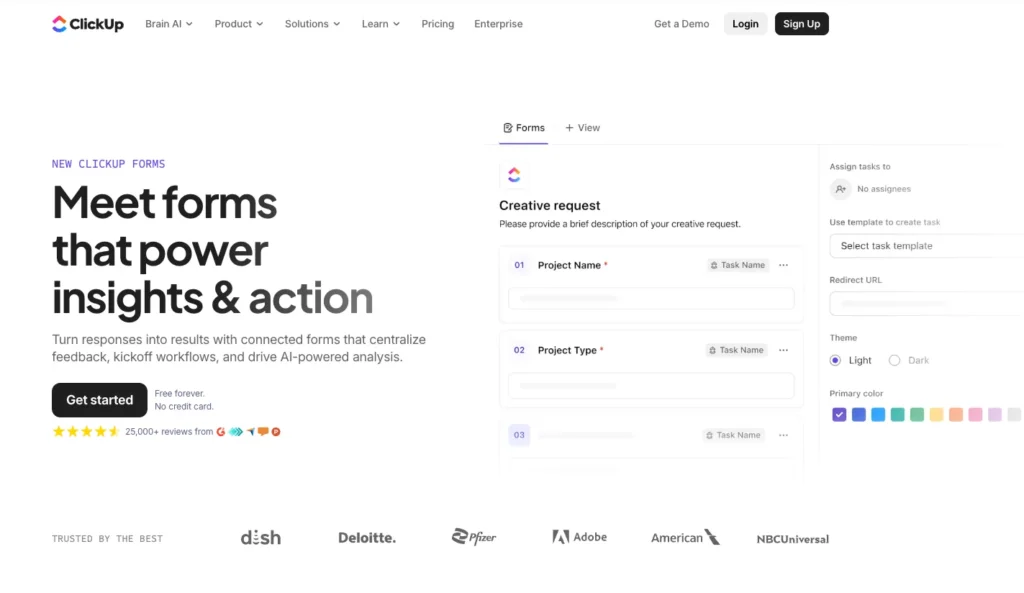1024x593 pixels.
Task: Expand the Solutions menu
Action: click(x=312, y=23)
